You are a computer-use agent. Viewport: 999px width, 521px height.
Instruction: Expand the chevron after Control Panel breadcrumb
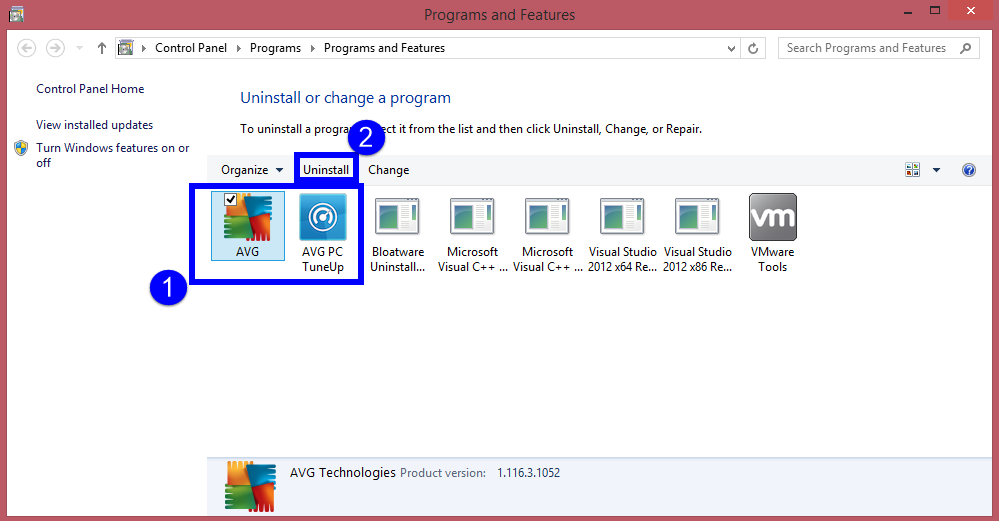tap(238, 48)
